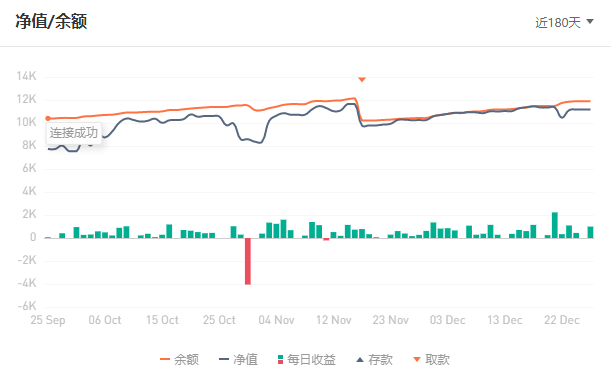Toggle the 余额 legend series
The width and height of the screenshot is (611, 376).
[179, 359]
